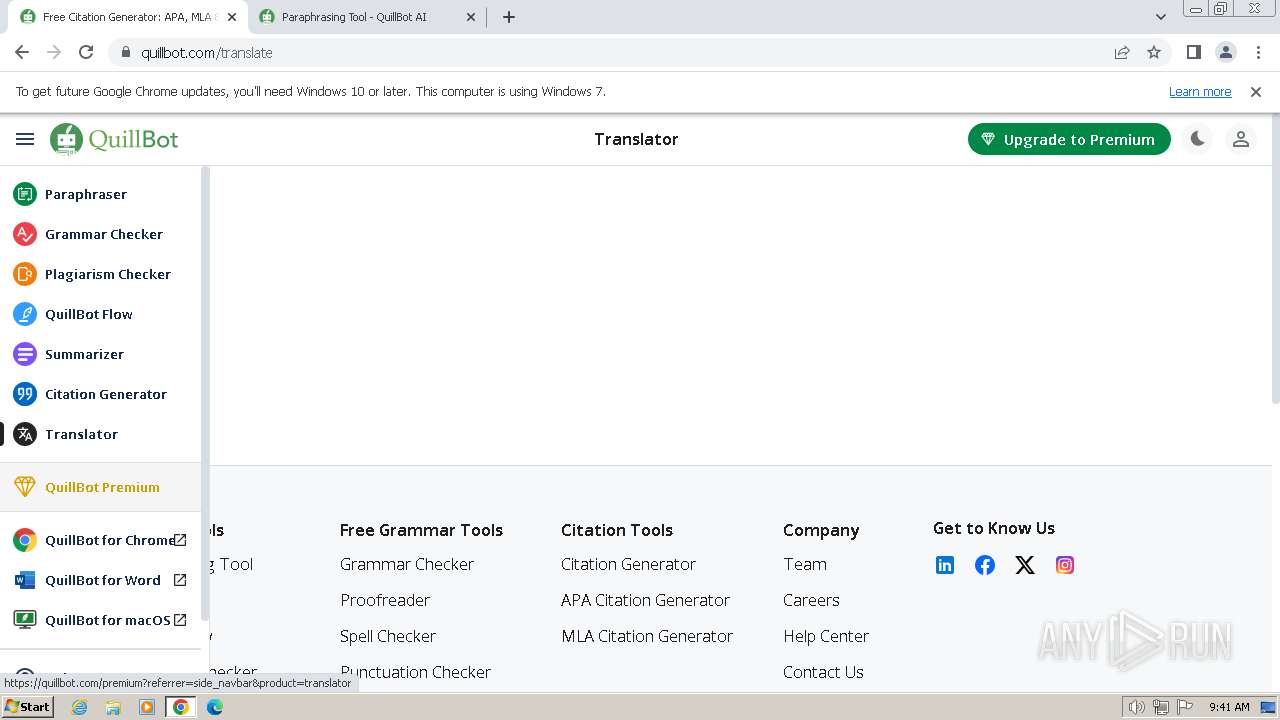
Task: Click the Grammar Checker sidebar icon
Action: (x=25, y=234)
